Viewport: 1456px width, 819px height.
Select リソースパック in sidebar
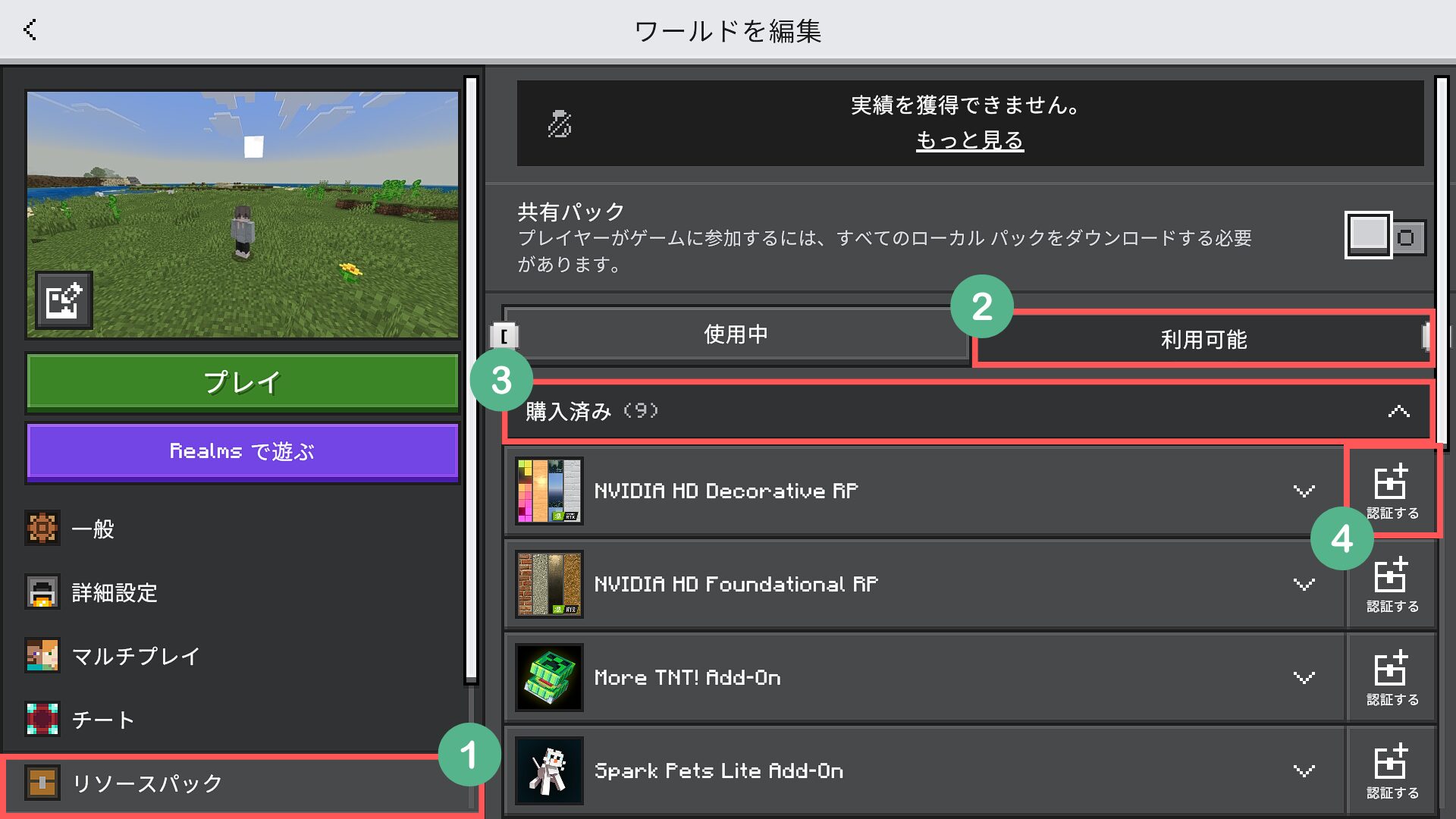point(241,783)
